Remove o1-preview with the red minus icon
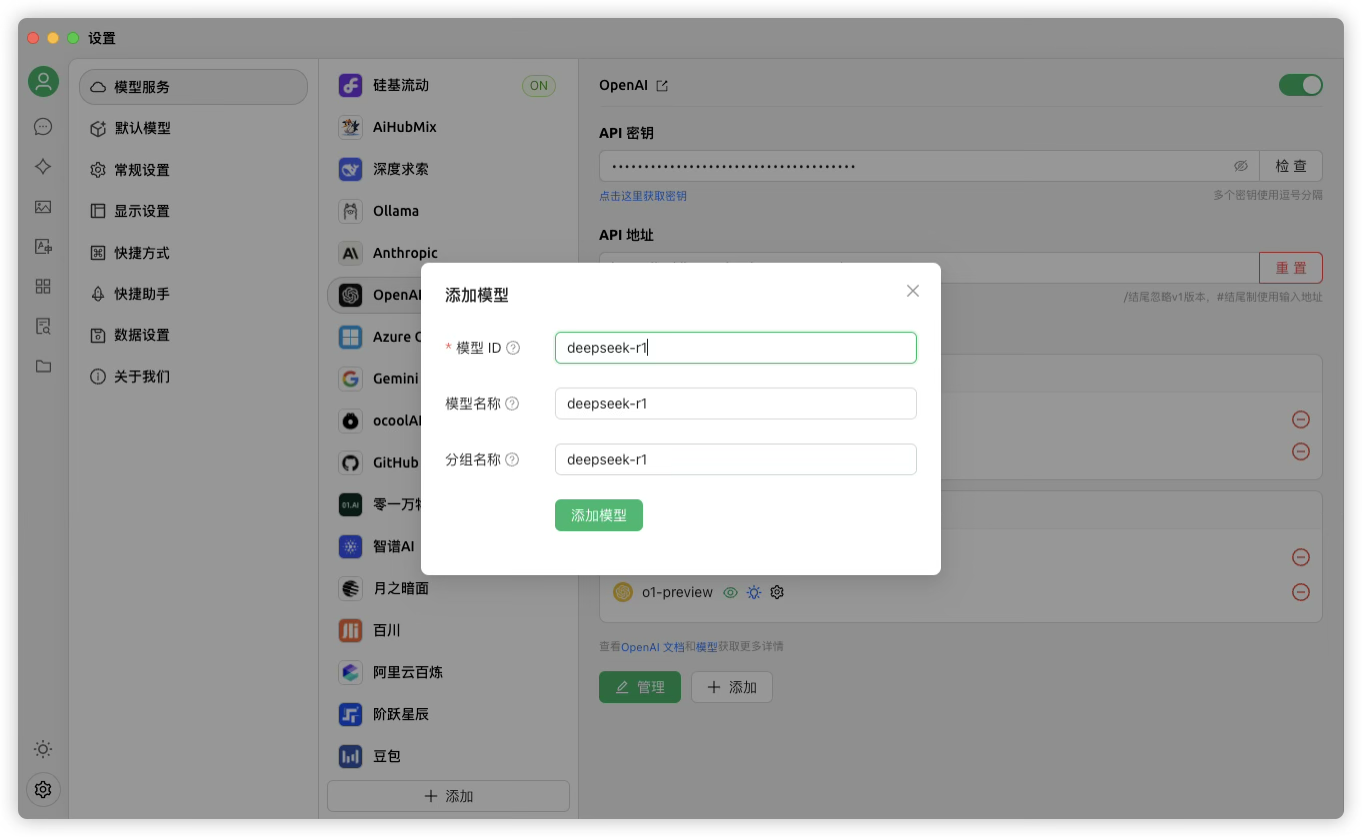Viewport: 1362px width, 837px height. 1301,592
